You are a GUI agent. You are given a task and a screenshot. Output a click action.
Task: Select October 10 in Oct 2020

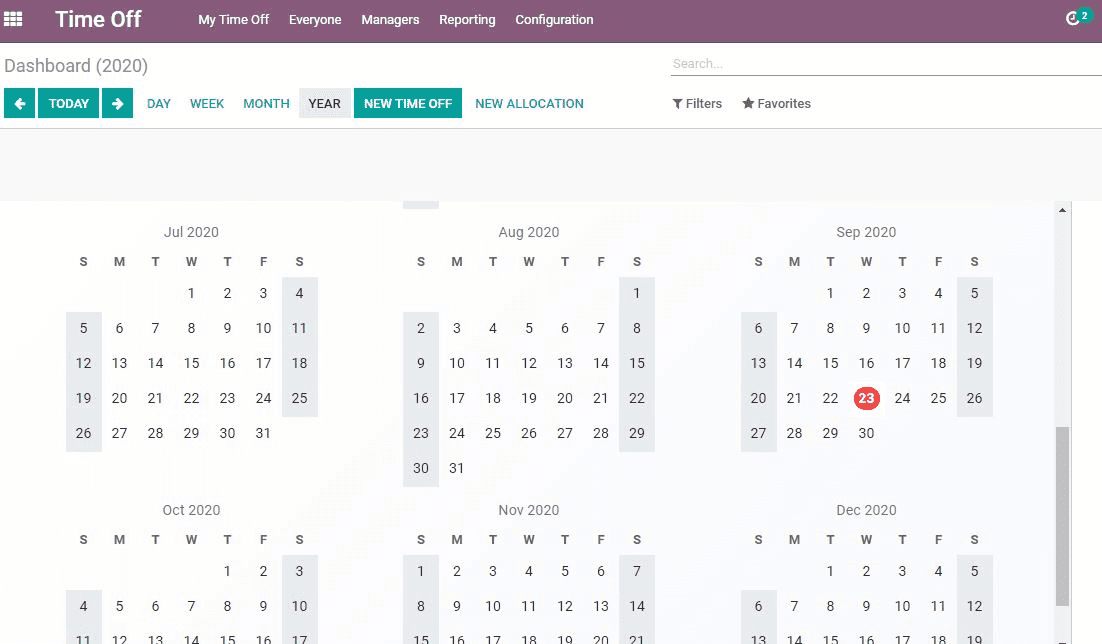299,606
